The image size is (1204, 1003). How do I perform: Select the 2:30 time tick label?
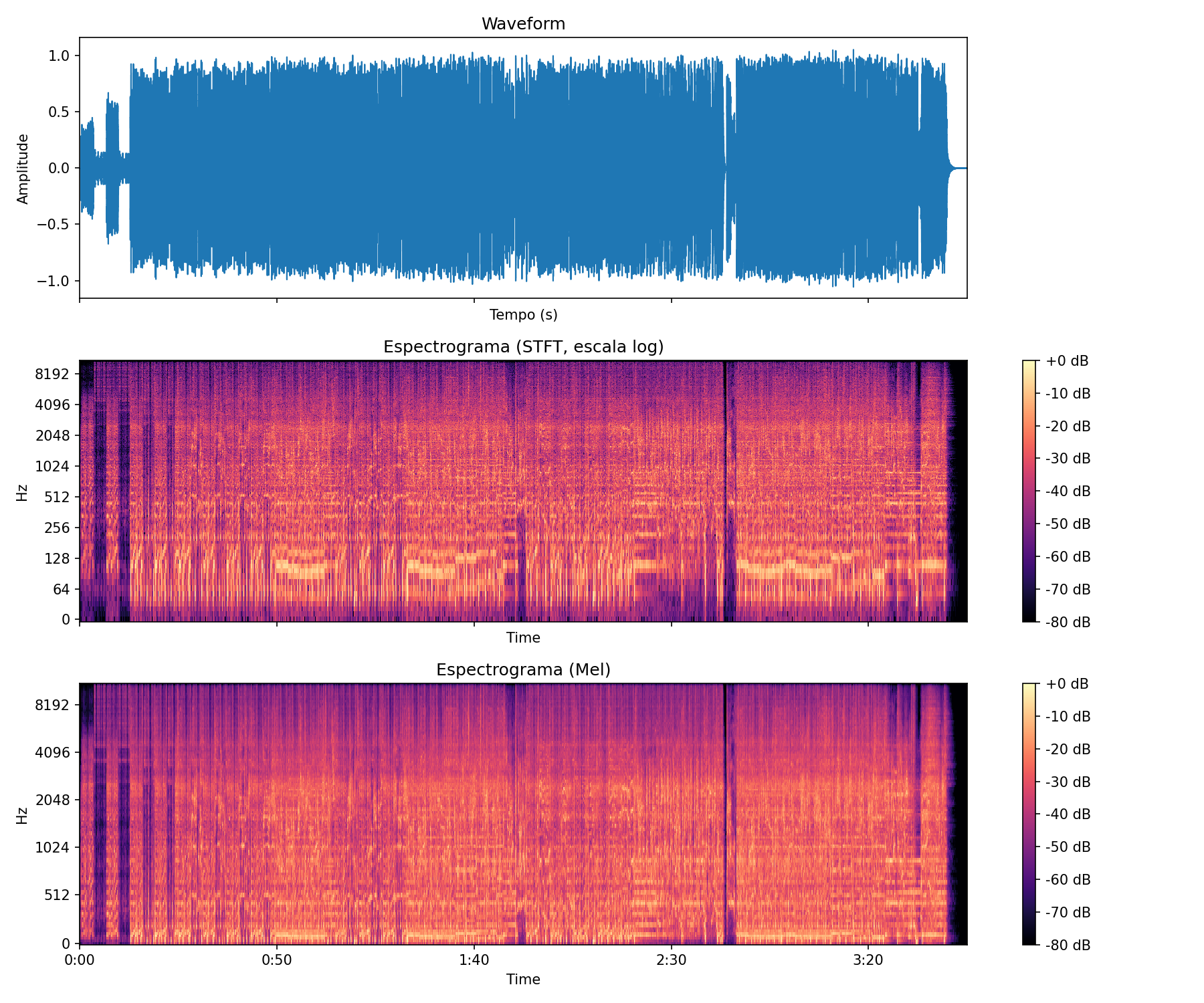pyautogui.click(x=671, y=961)
